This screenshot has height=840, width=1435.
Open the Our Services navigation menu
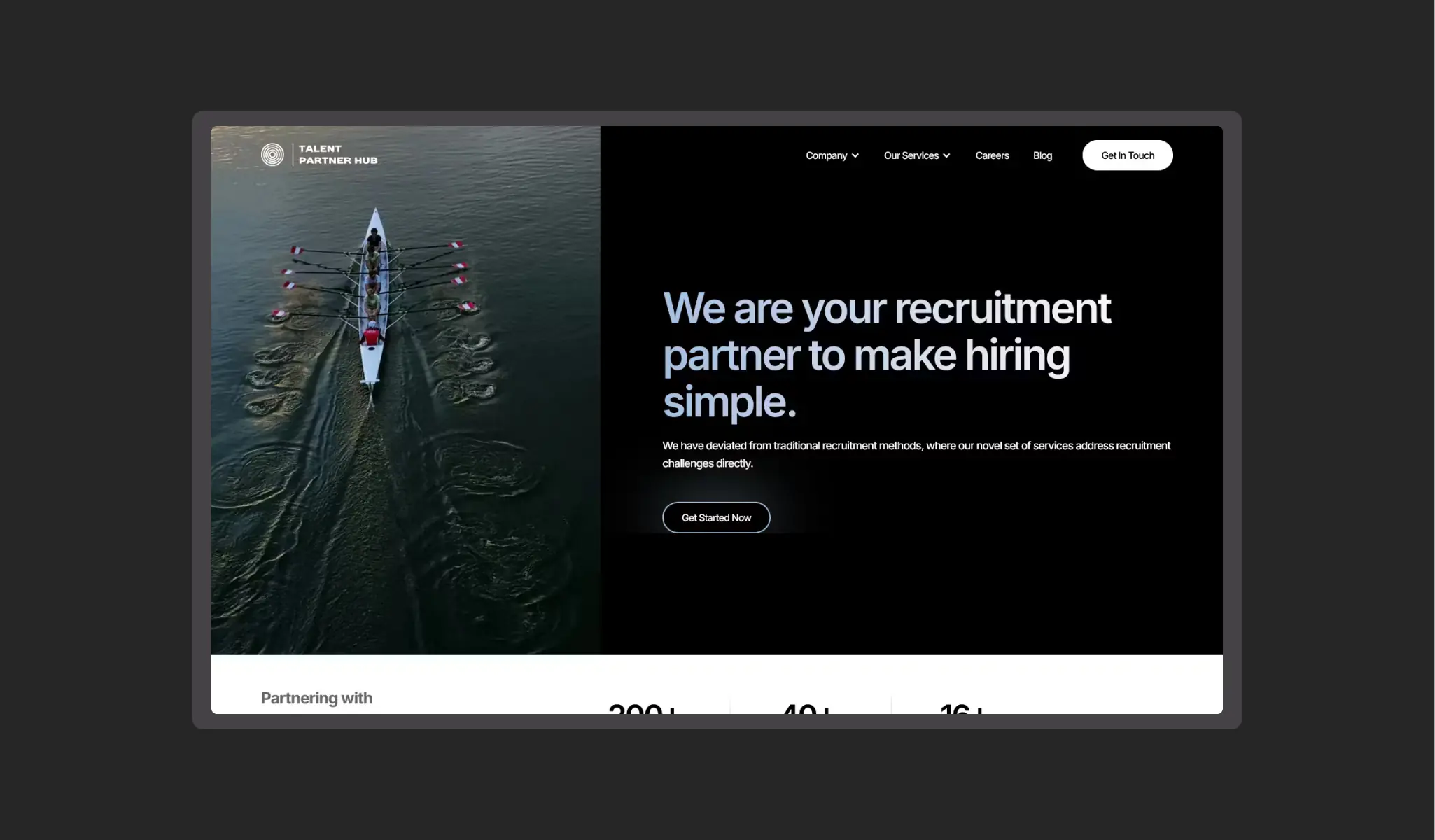pos(911,155)
